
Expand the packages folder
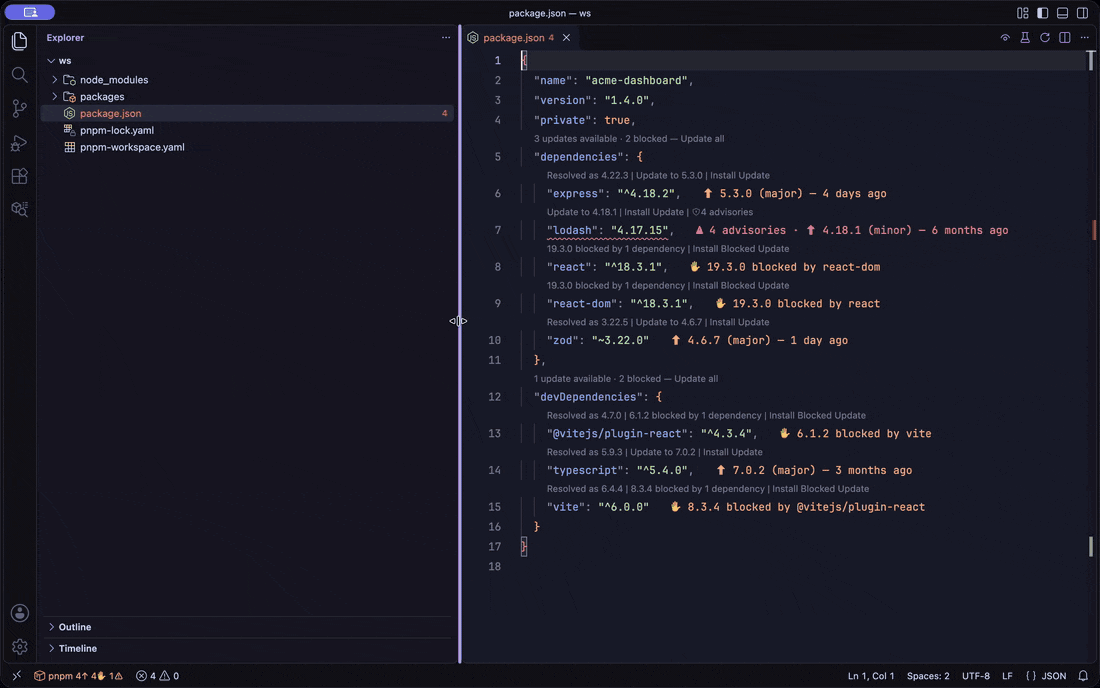[55, 97]
